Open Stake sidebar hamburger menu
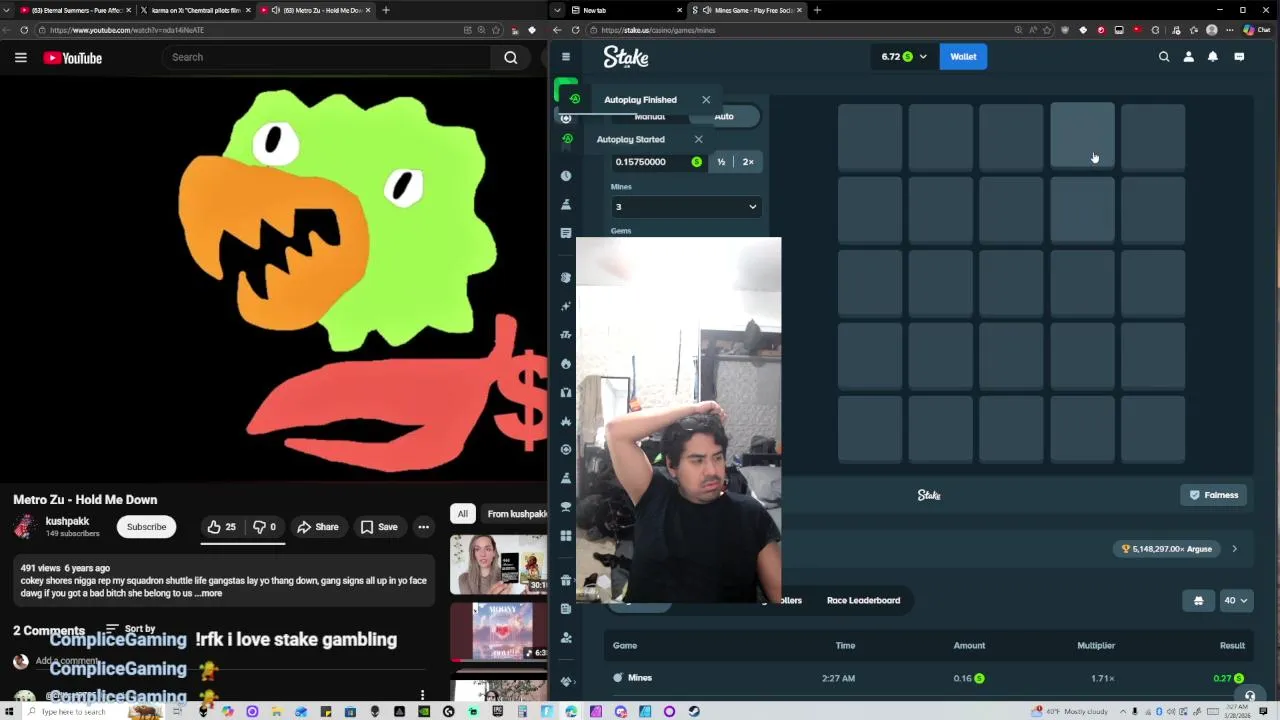This screenshot has height=720, width=1280. pos(566,57)
